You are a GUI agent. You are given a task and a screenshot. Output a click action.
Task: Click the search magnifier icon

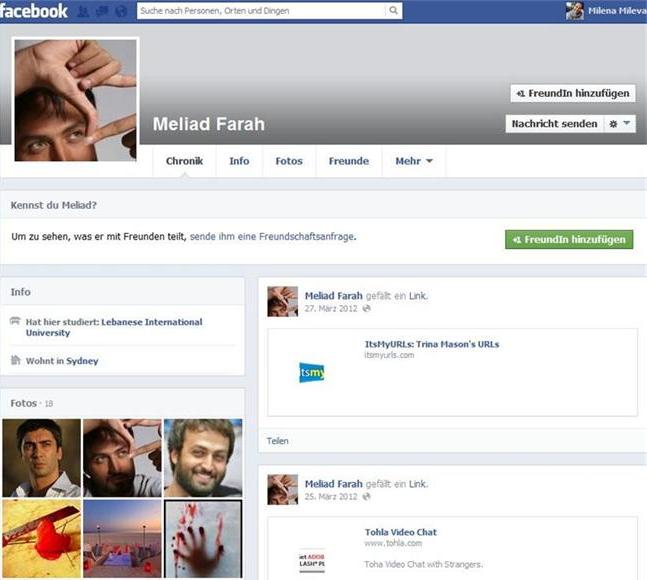click(393, 11)
